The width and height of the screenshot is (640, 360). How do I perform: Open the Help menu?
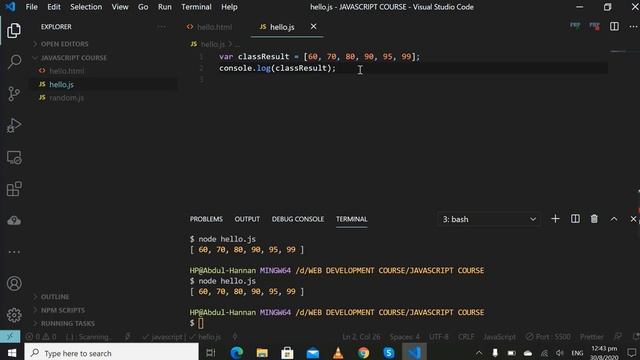coord(229,7)
